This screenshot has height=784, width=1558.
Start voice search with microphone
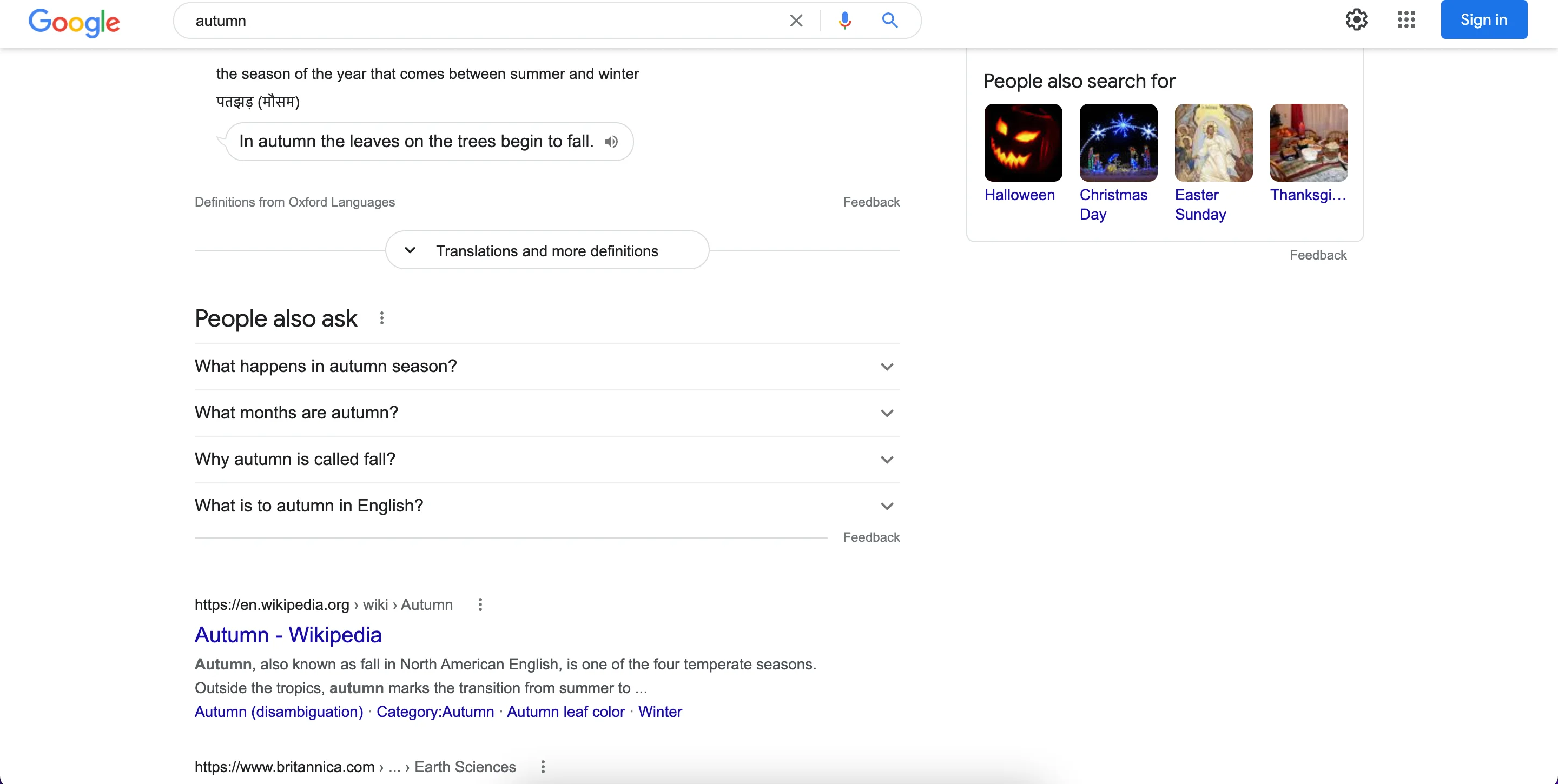tap(844, 21)
